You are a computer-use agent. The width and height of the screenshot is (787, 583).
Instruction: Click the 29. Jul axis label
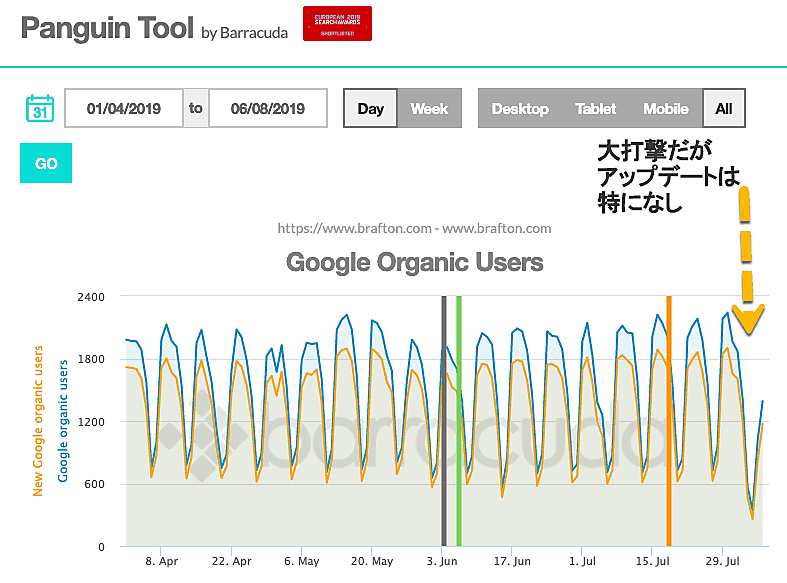[x=722, y=561]
